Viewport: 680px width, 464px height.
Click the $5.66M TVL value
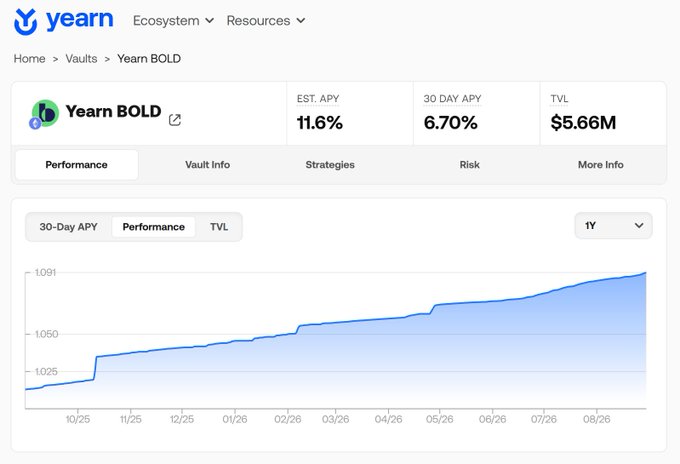point(583,123)
